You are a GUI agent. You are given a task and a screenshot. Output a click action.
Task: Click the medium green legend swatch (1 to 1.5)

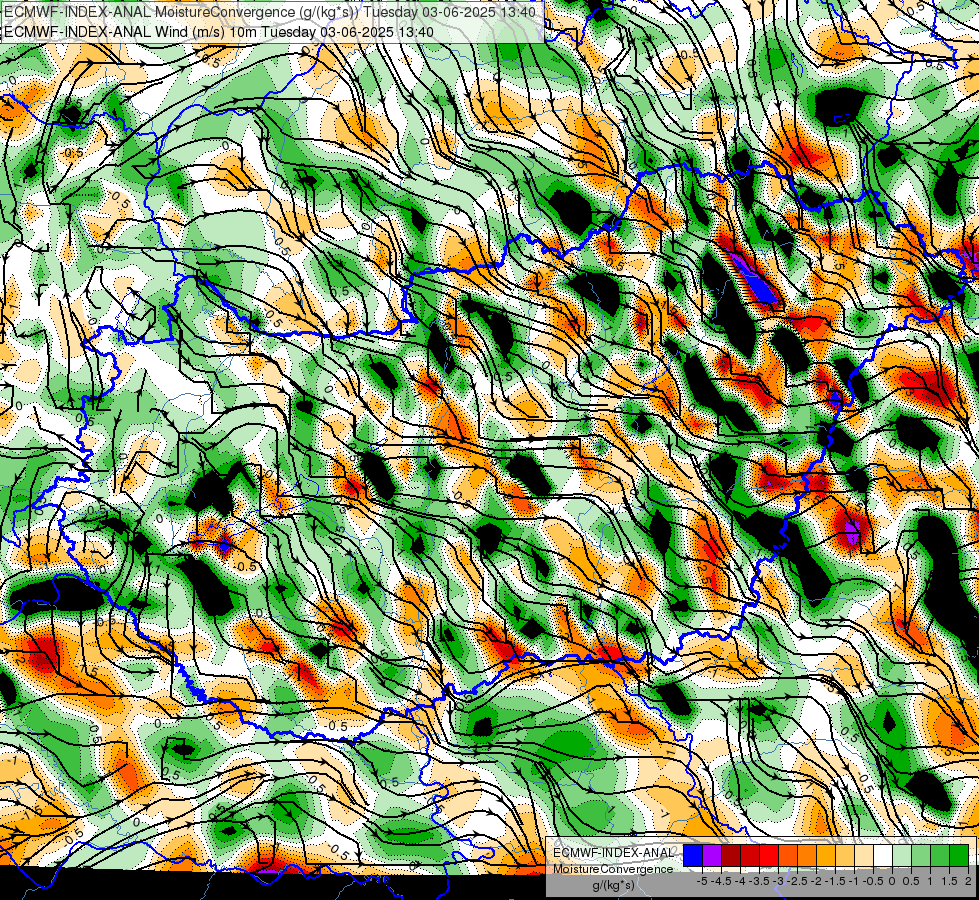(940, 856)
